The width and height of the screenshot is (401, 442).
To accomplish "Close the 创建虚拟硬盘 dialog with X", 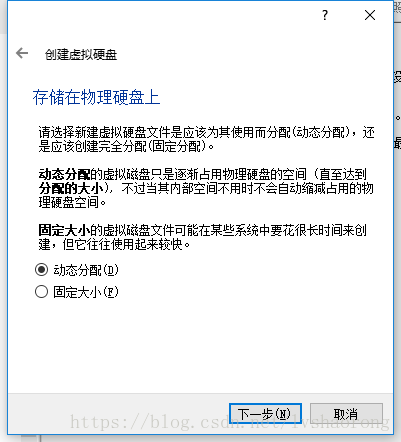I will click(x=370, y=15).
